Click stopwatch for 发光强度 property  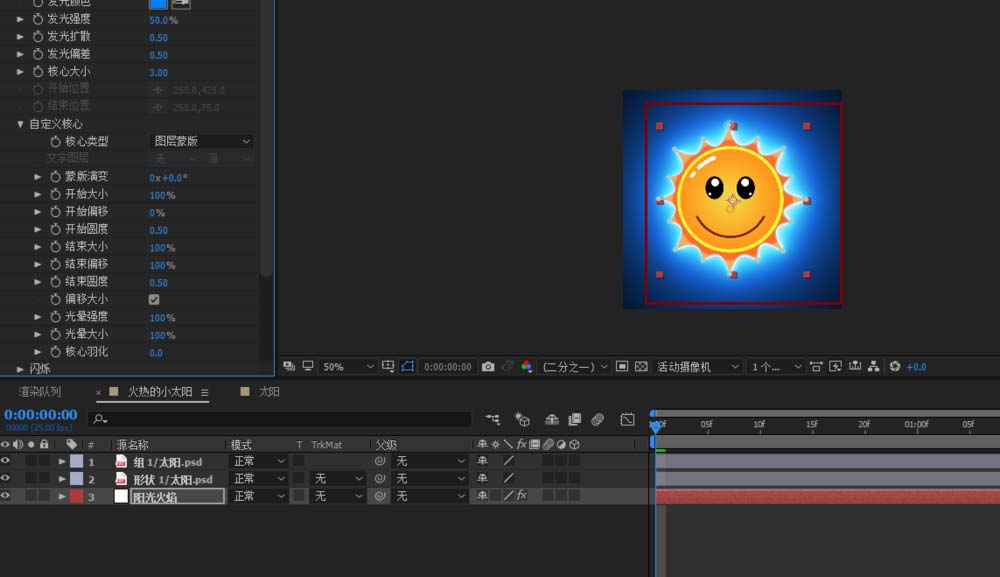point(38,19)
